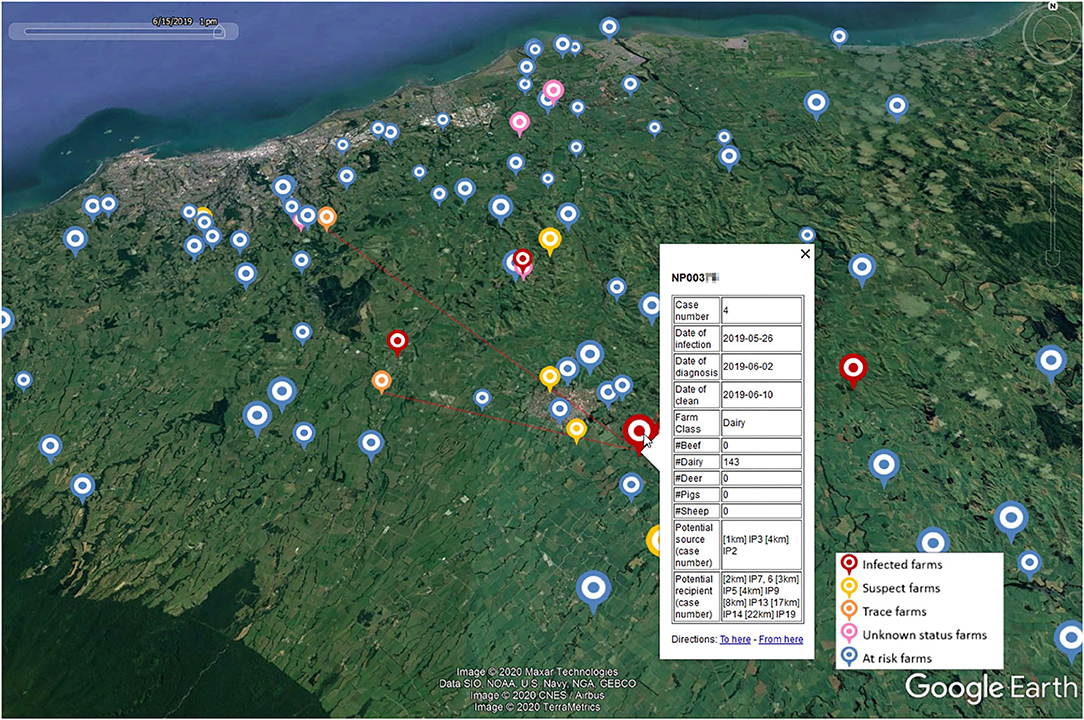Select the blue pin on the north coast nearest the compass
Viewport: 1084px width, 720px height.
pyautogui.click(x=839, y=37)
